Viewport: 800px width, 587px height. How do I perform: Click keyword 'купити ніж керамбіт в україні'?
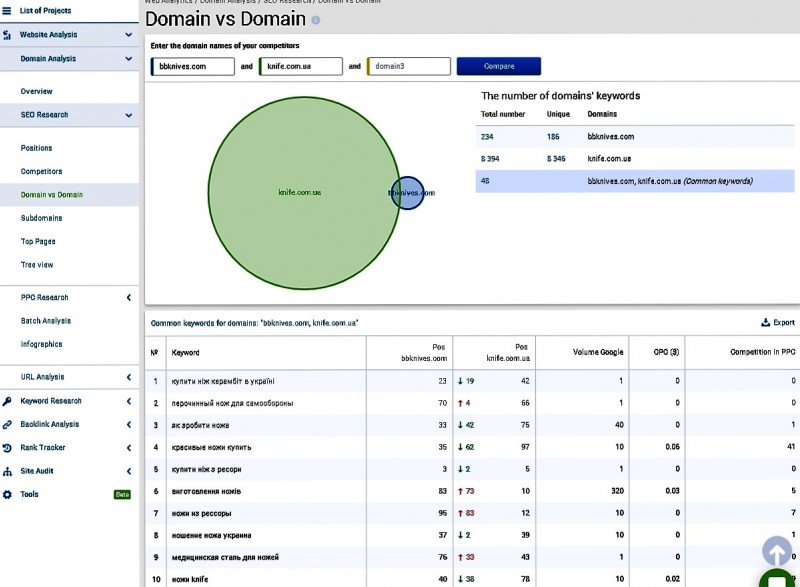point(223,381)
